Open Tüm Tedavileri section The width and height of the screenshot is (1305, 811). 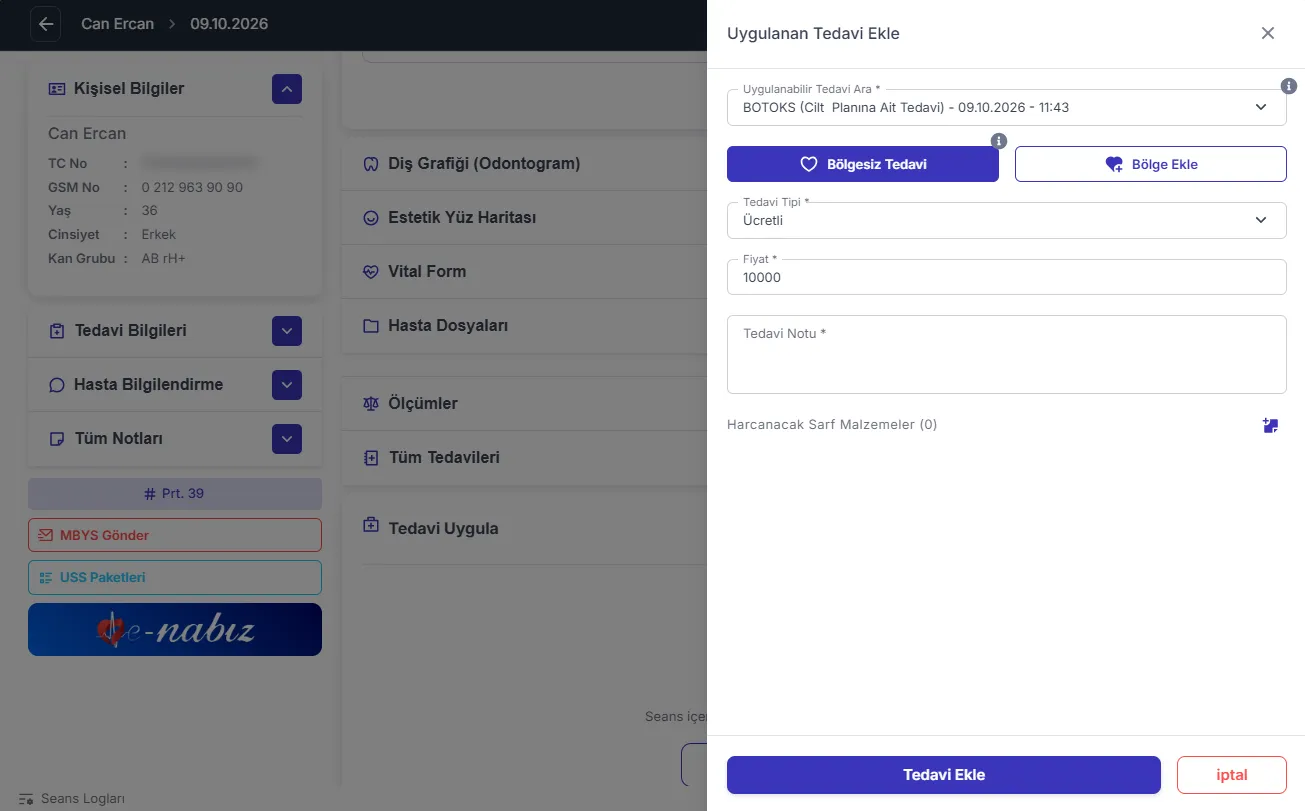tap(524, 458)
